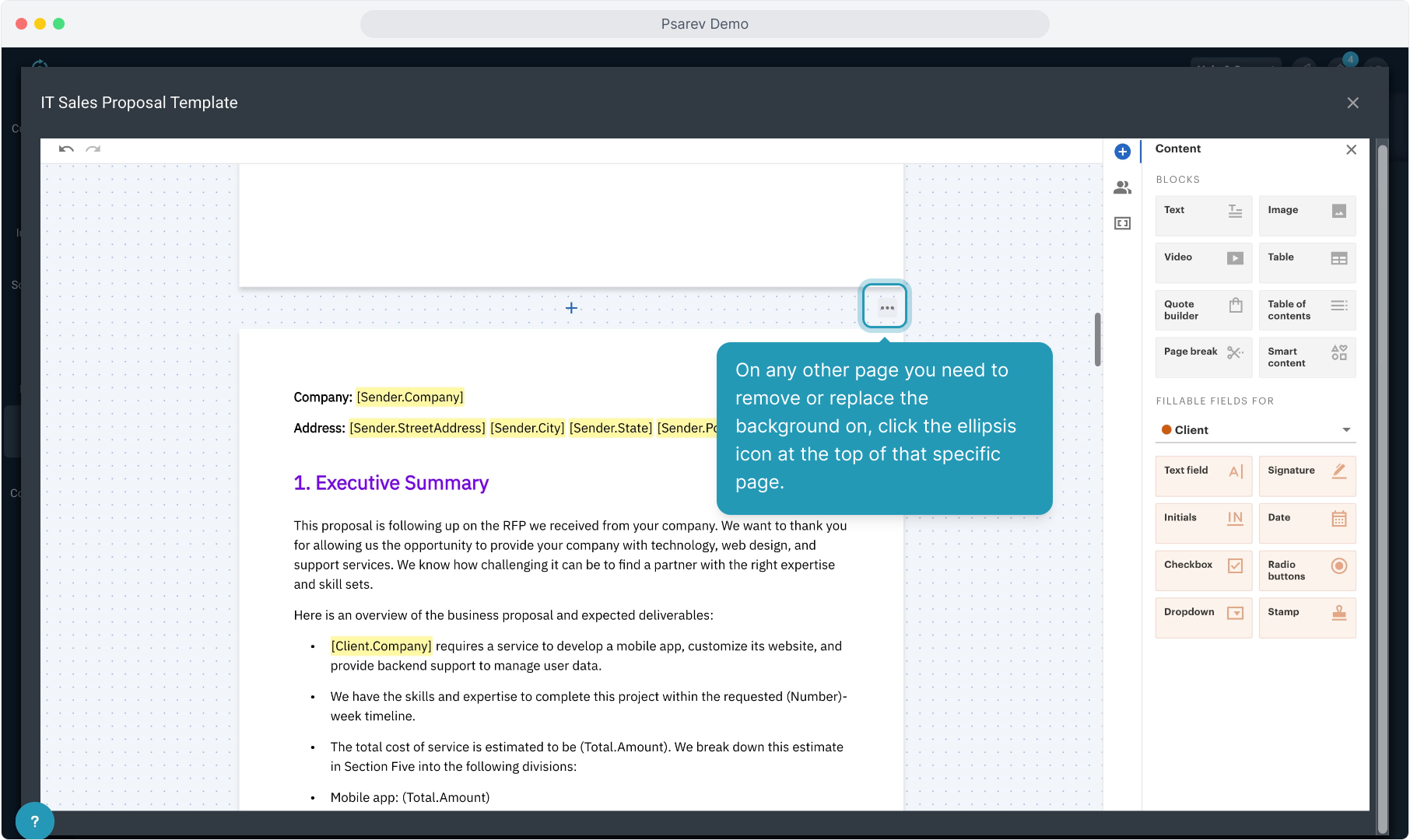This screenshot has height=840, width=1410.
Task: Close the Content panel
Action: 1351,149
